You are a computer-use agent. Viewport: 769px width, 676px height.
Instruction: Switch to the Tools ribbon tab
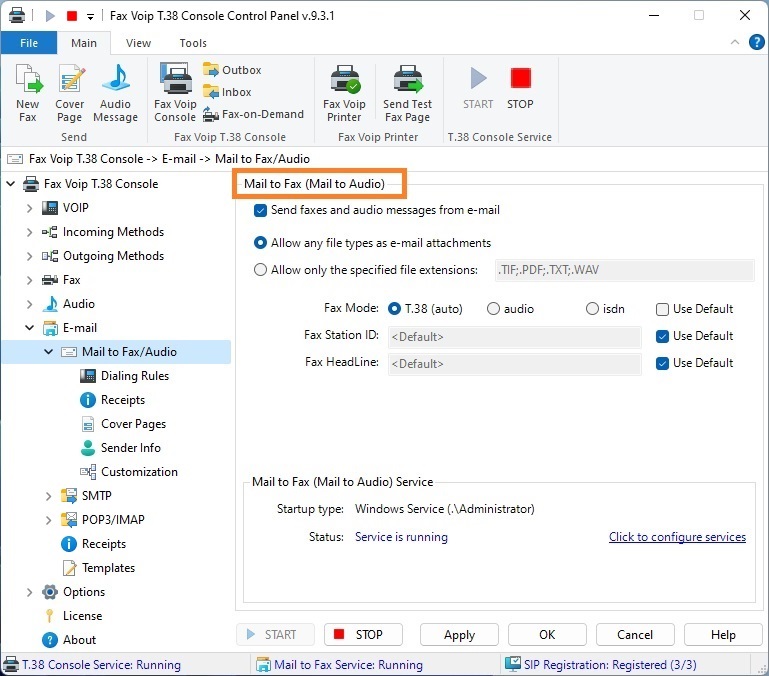[x=193, y=43]
